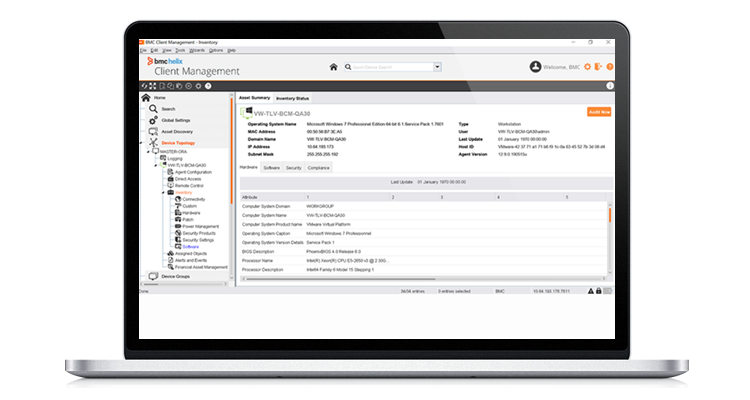Image resolution: width=750 pixels, height=400 pixels.
Task: Click the refresh icon in dark toolbar
Action: (144, 86)
